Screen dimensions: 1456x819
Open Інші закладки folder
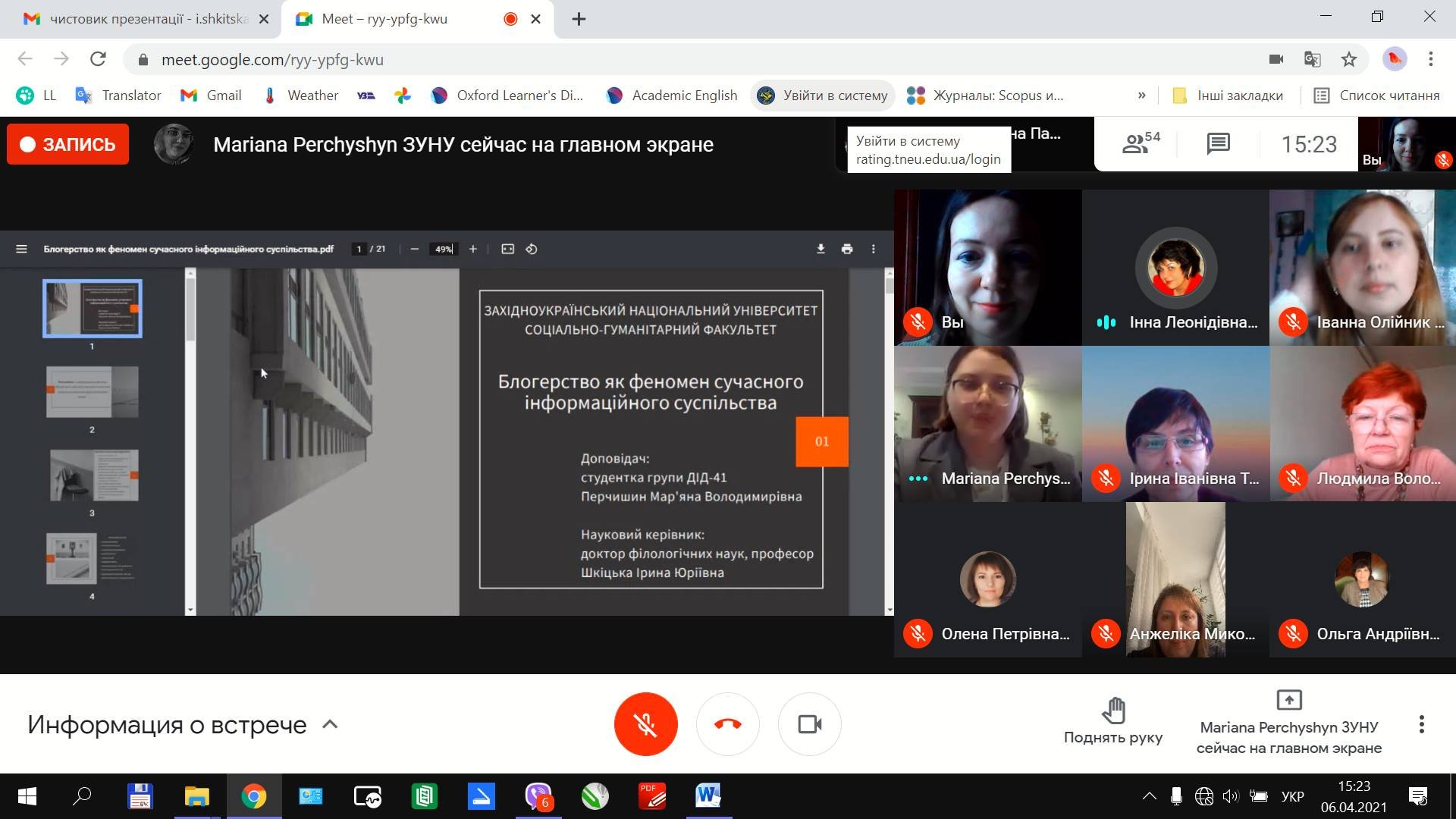(x=1228, y=96)
